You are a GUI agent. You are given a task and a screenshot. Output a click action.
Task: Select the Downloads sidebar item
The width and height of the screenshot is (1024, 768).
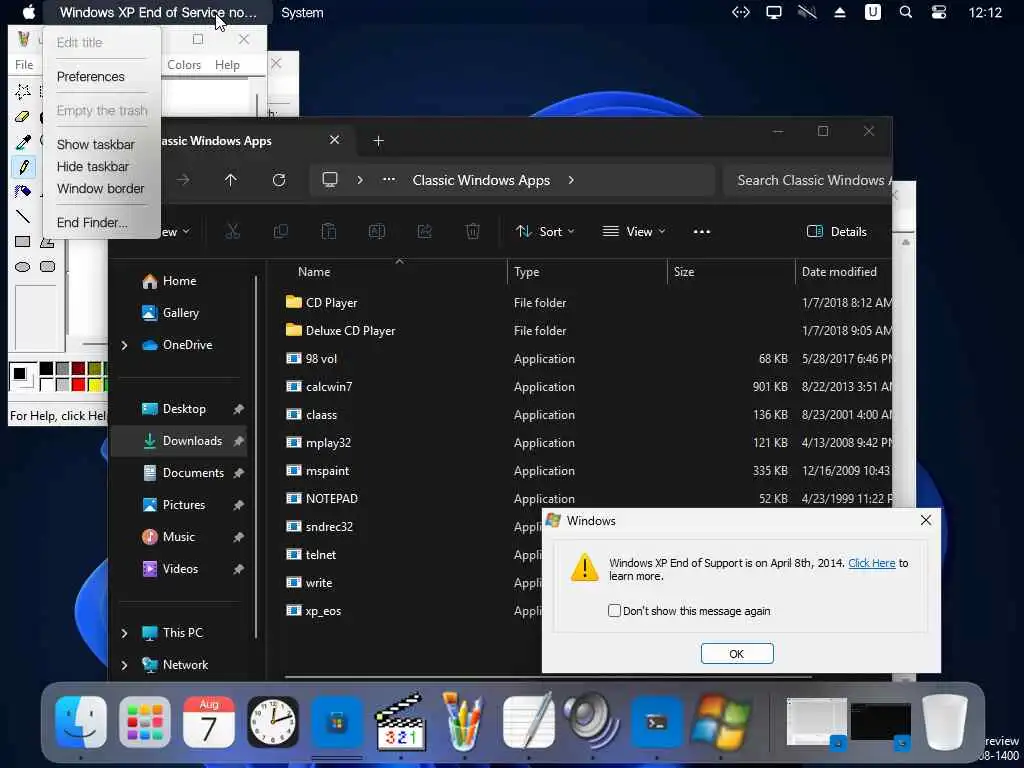[179, 441]
